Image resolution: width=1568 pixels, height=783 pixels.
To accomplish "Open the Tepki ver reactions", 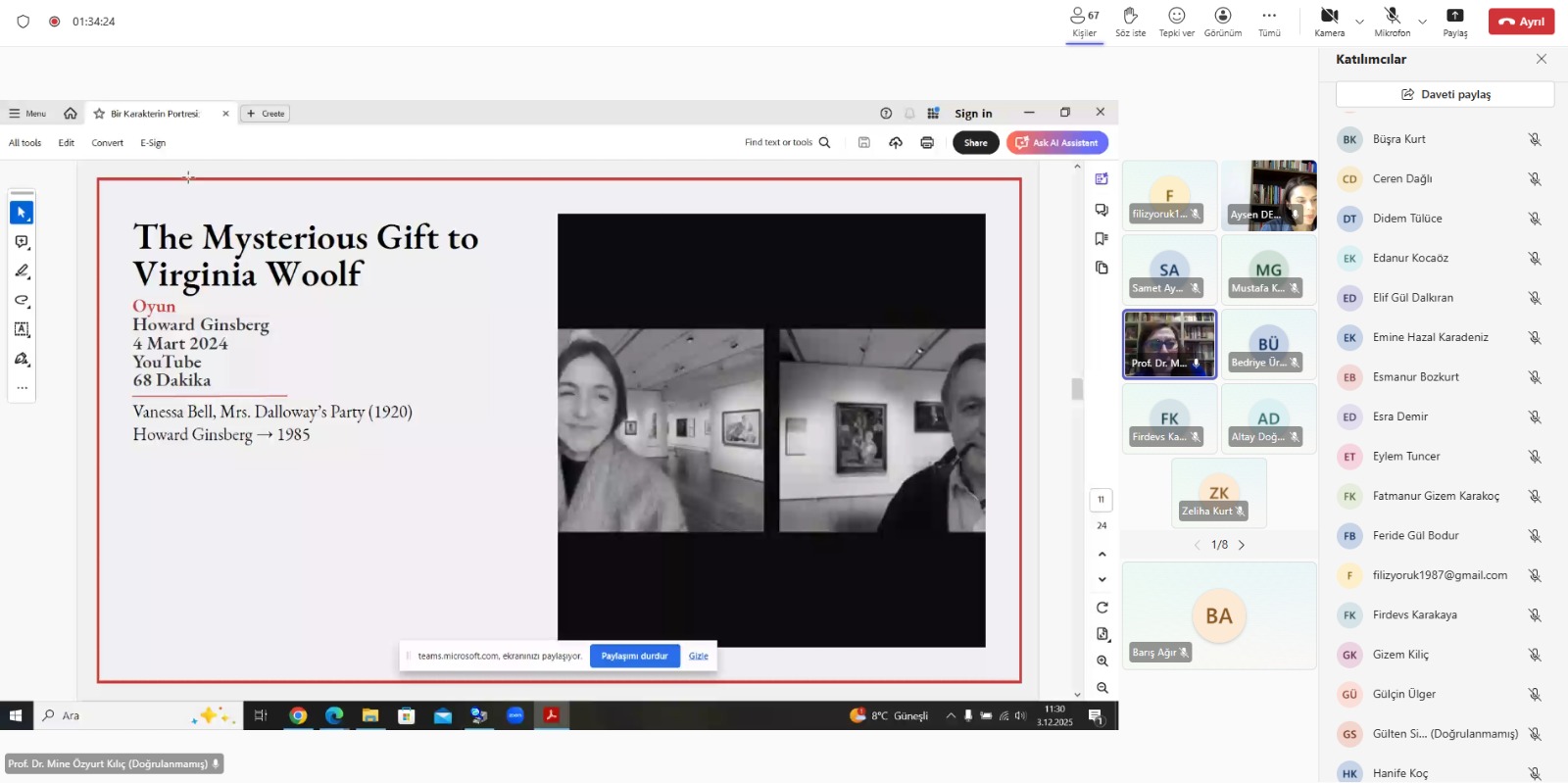I will click(1176, 22).
